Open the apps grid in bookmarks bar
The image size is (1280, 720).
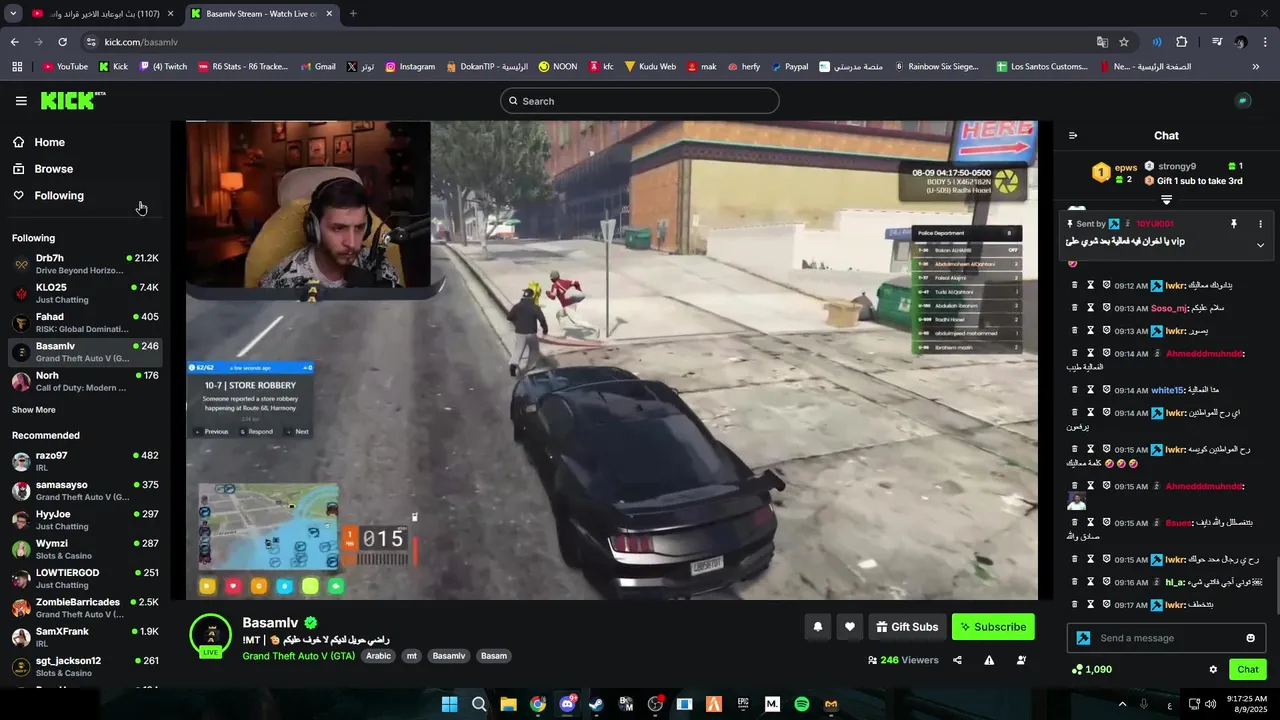pos(17,67)
